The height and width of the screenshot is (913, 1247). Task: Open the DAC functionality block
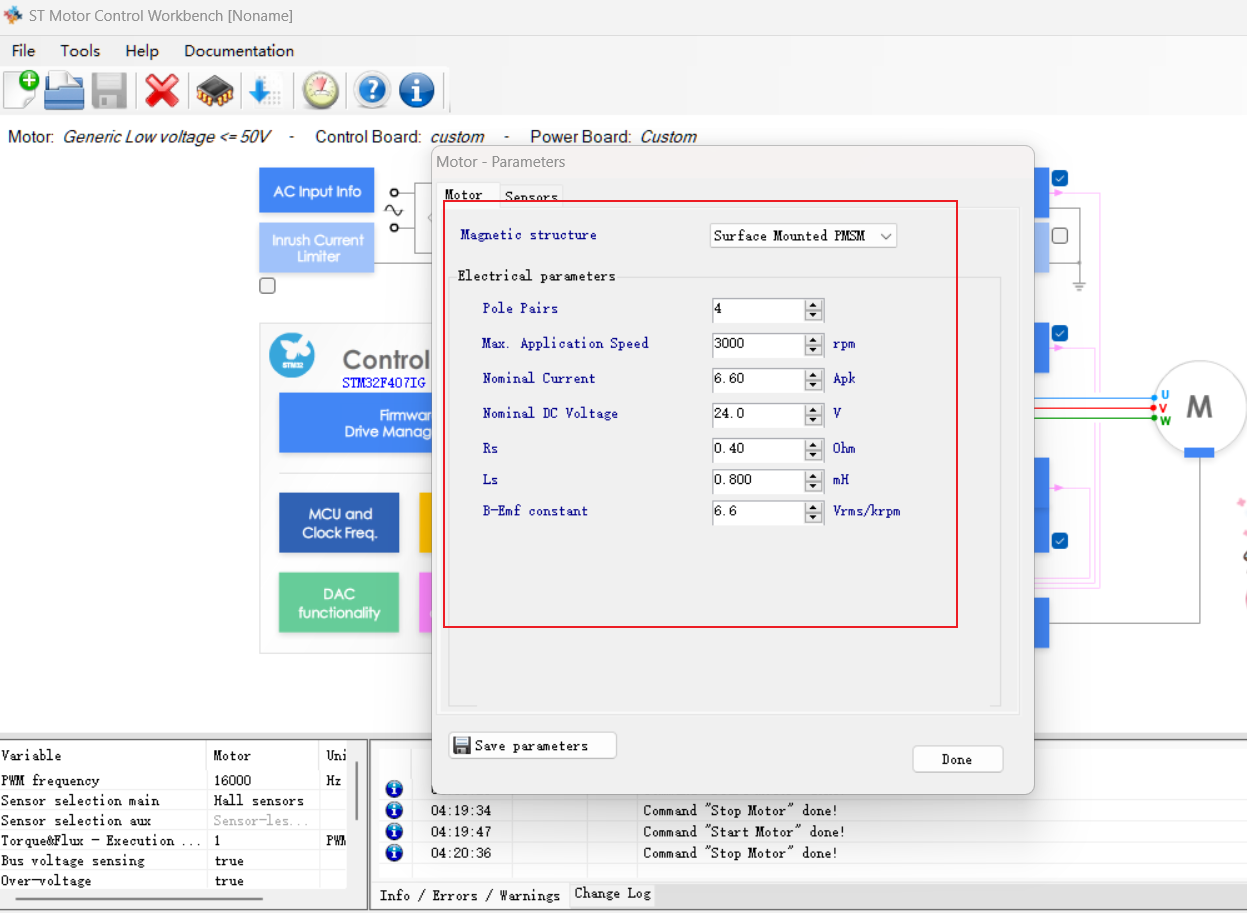(x=339, y=603)
